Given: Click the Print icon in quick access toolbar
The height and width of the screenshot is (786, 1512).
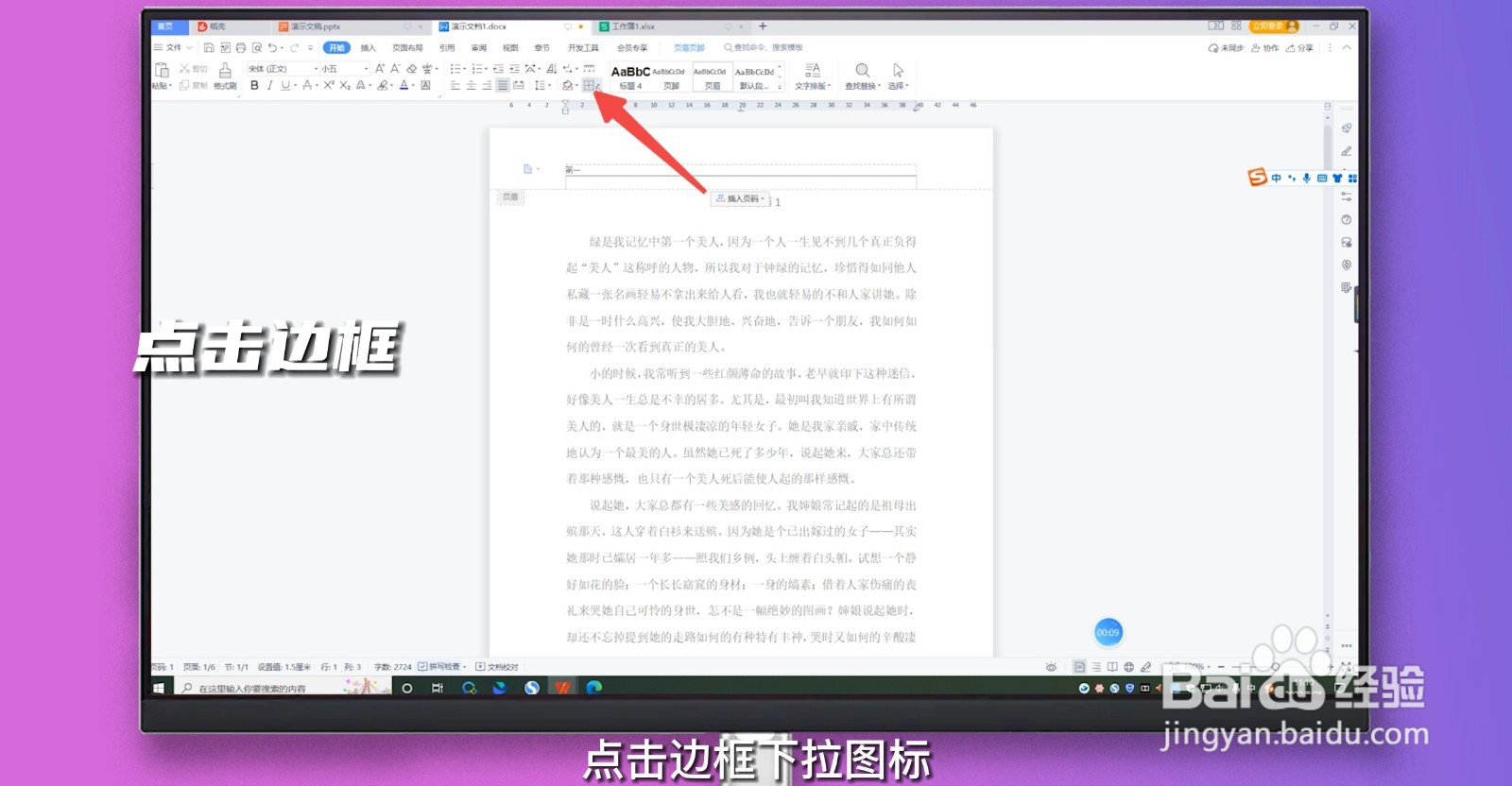Looking at the screenshot, I should 241,47.
